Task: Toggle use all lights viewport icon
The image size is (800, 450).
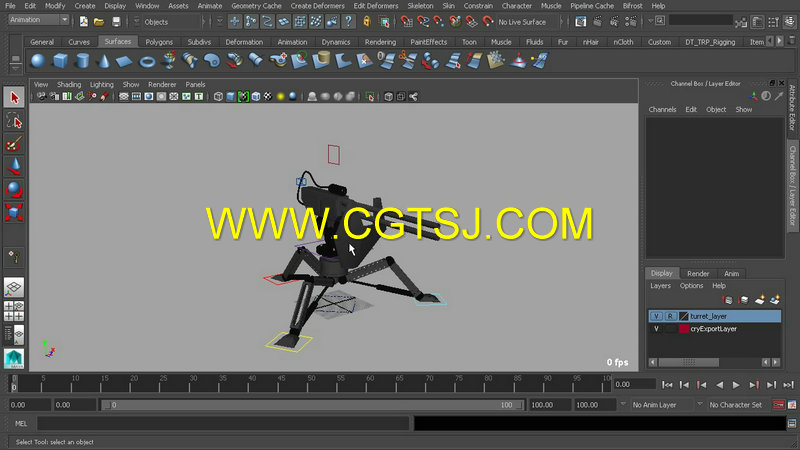Action: (280, 96)
